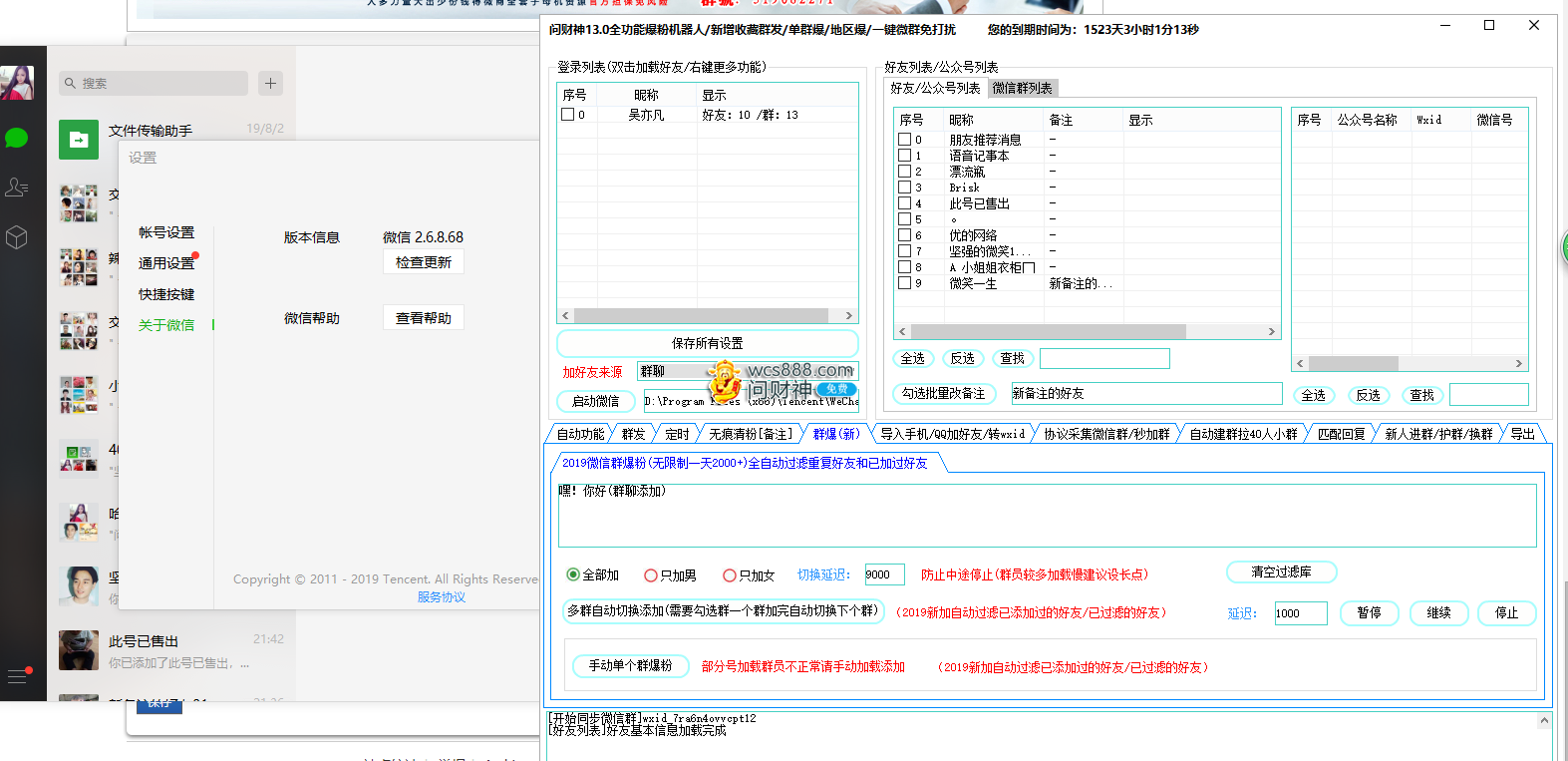The width and height of the screenshot is (1568, 761).
Task: Select 帐号设置 in WeChat settings
Action: pyautogui.click(x=166, y=232)
